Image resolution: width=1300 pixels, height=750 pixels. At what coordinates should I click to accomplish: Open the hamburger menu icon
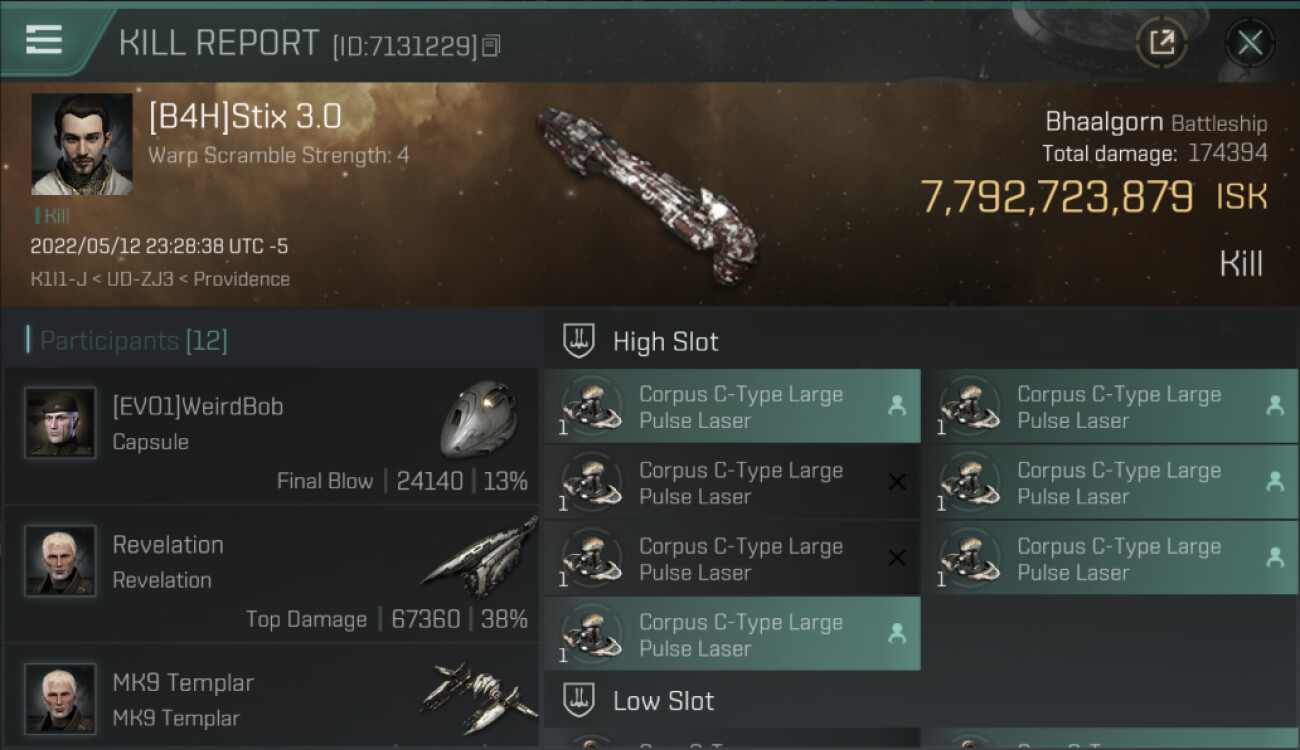[43, 40]
